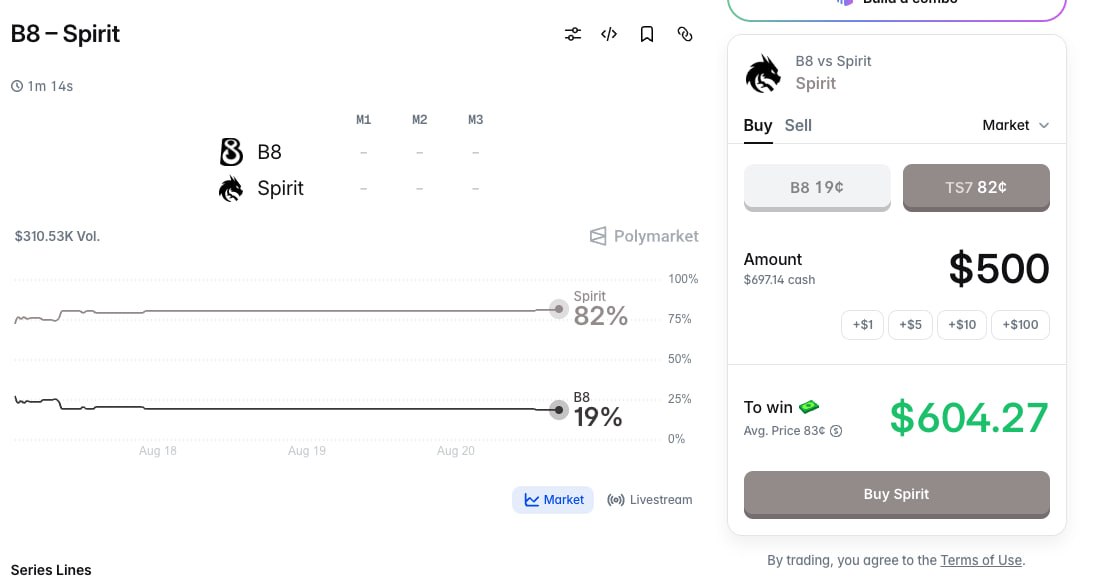This screenshot has height=587, width=1093.
Task: Click the Spirit 82% chart end marker
Action: [558, 309]
